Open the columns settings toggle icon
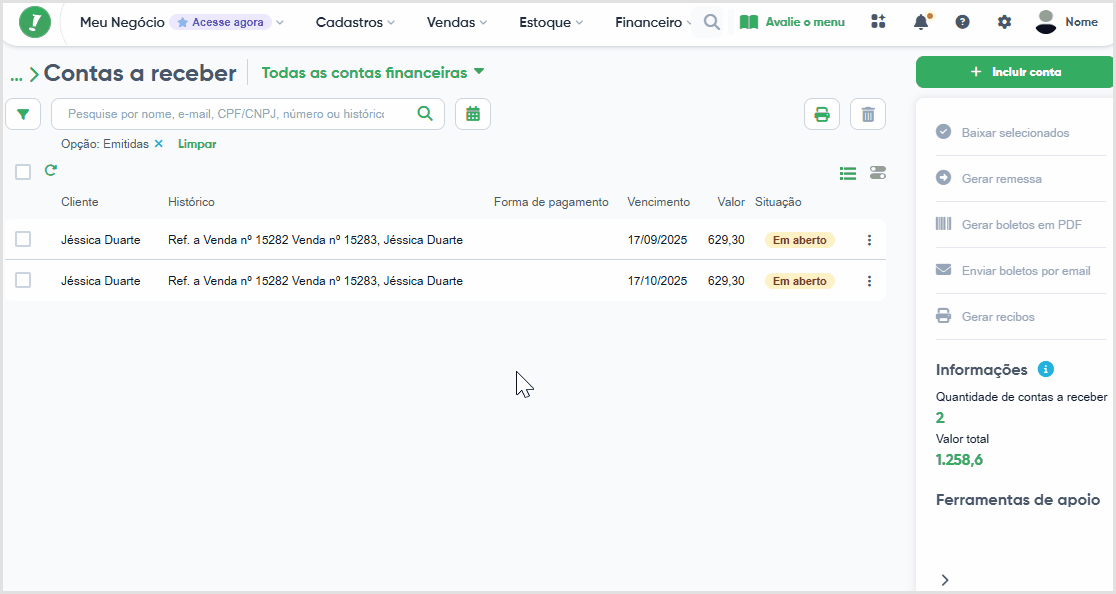 point(878,173)
